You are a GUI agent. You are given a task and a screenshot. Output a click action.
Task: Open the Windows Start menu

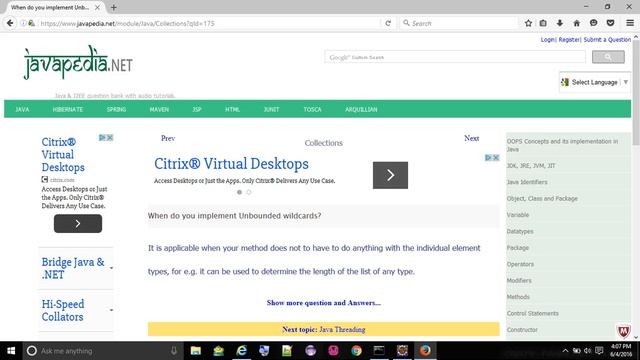[x=11, y=351]
